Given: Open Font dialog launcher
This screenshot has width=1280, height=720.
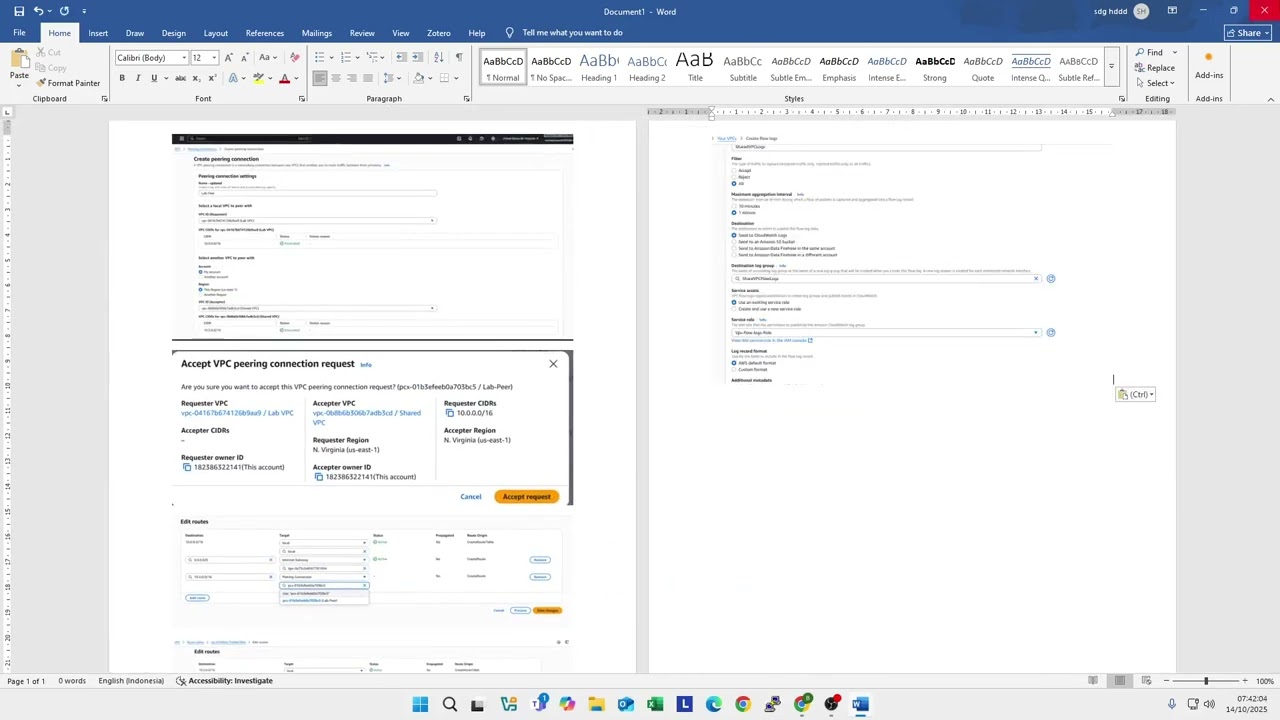Looking at the screenshot, I should pyautogui.click(x=301, y=99).
